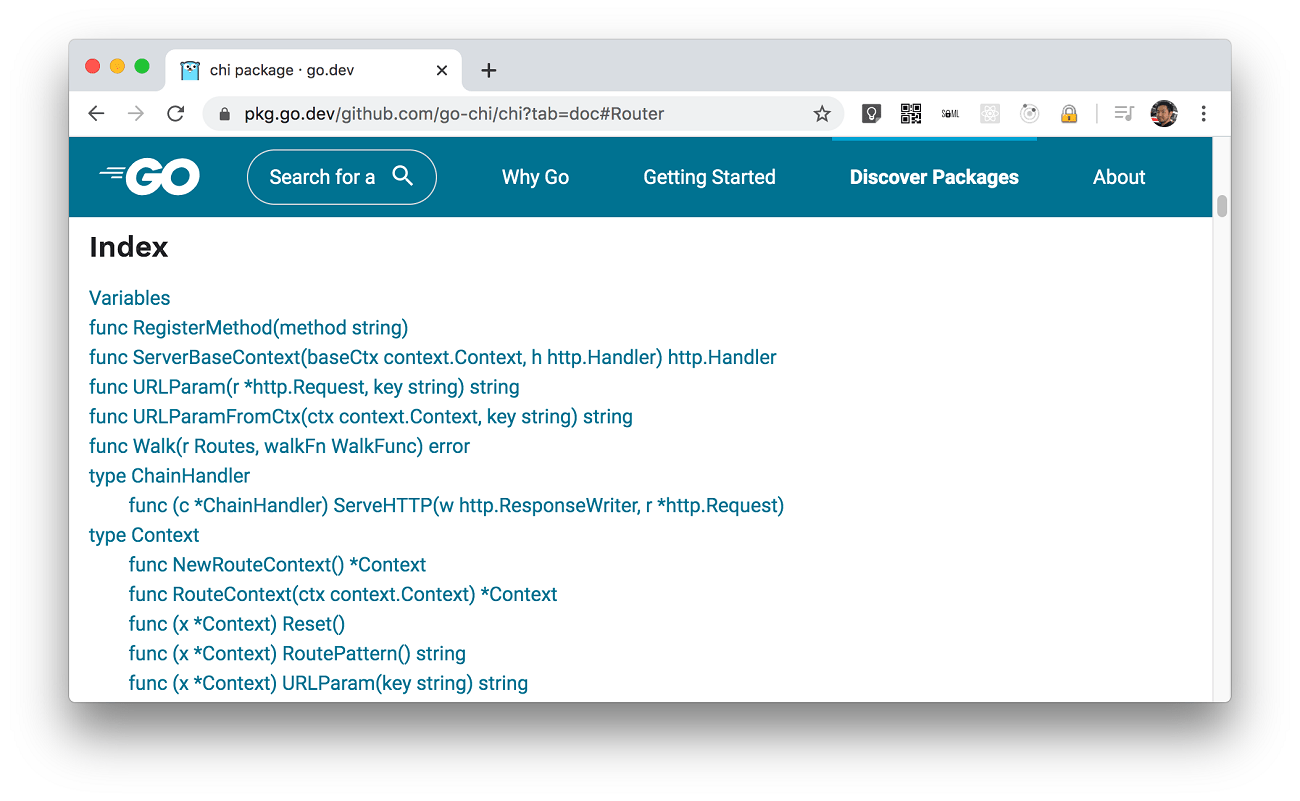Open the Chrome profile avatar
This screenshot has width=1300, height=801.
tap(1164, 114)
